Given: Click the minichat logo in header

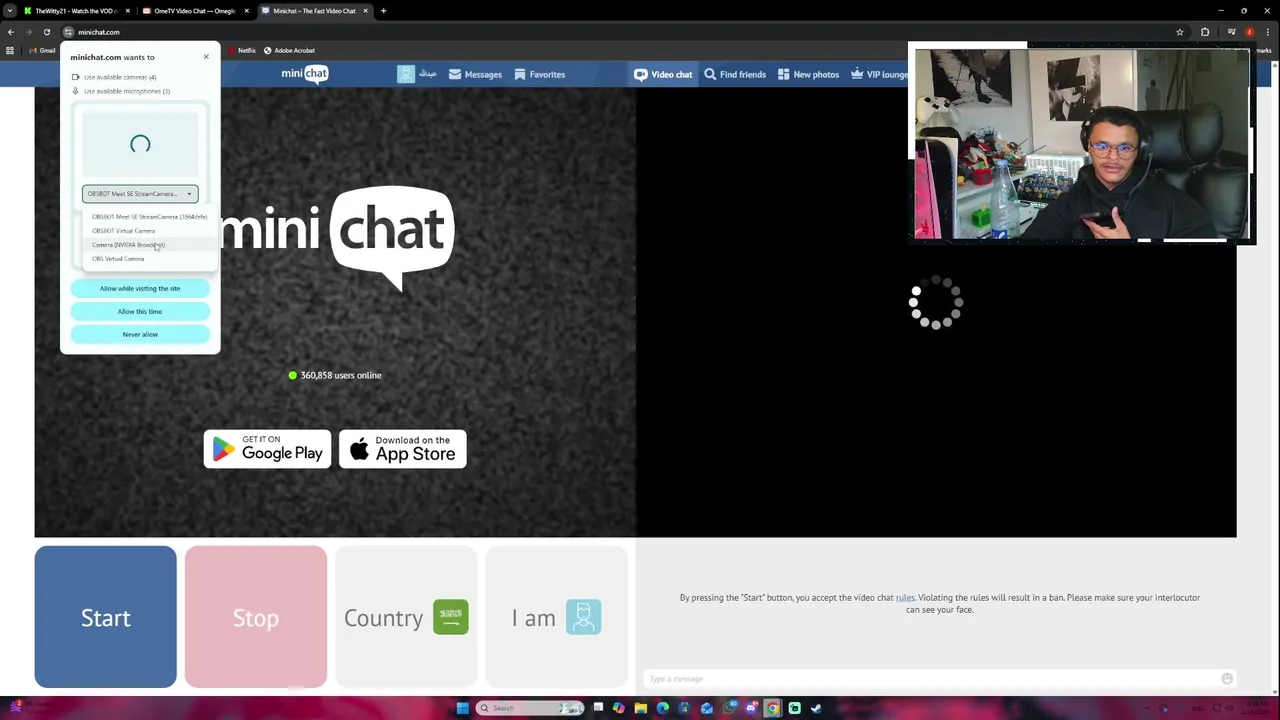Looking at the screenshot, I should coord(304,74).
